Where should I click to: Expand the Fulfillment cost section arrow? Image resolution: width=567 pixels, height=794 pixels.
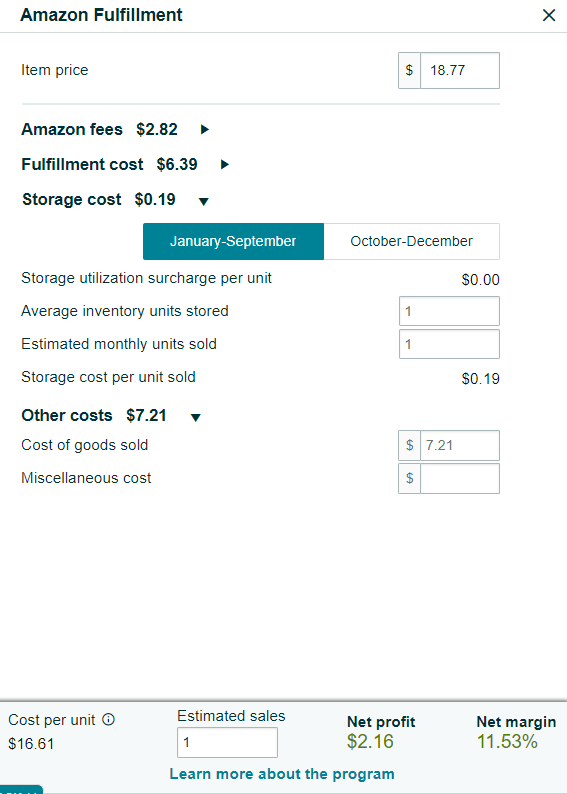(x=225, y=165)
